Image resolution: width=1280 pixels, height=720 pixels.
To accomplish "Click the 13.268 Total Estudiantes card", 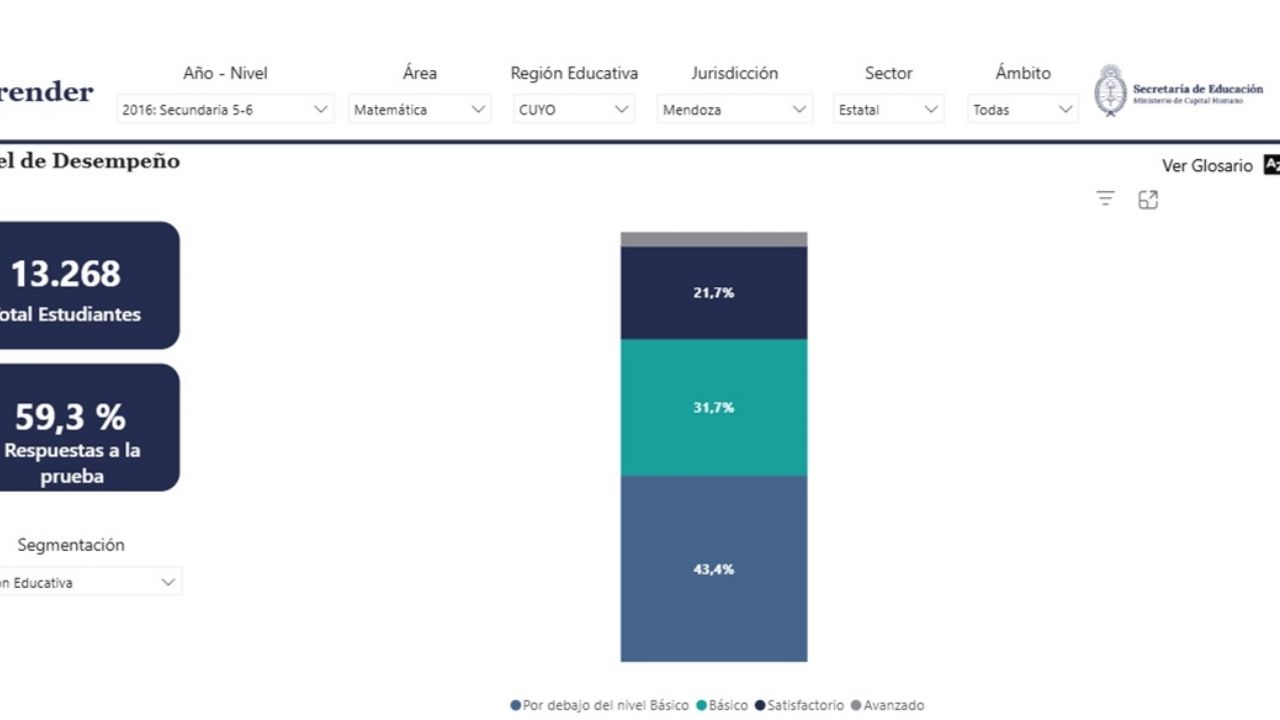I will click(80, 286).
